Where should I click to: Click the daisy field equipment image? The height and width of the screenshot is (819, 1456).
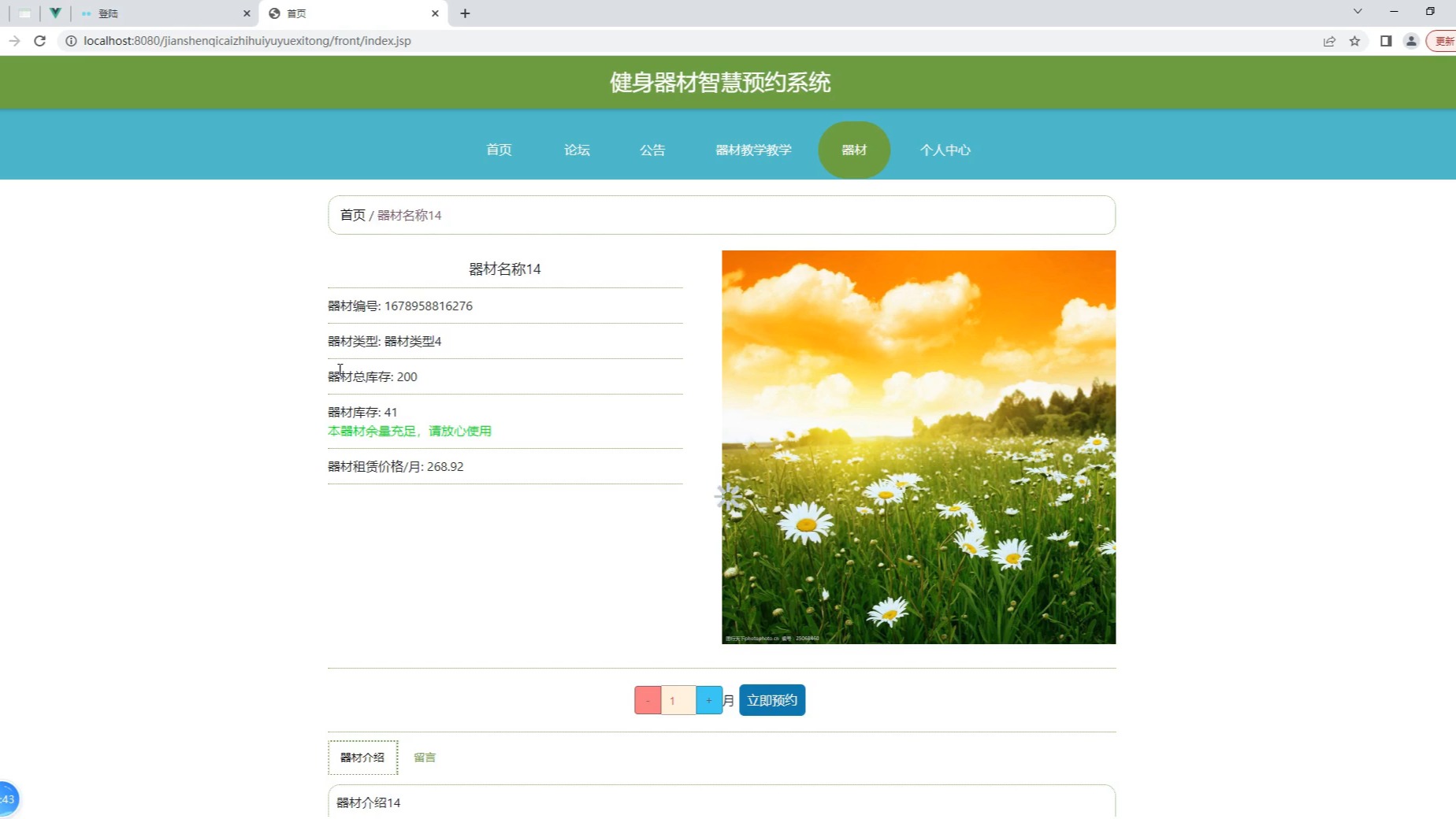(919, 447)
